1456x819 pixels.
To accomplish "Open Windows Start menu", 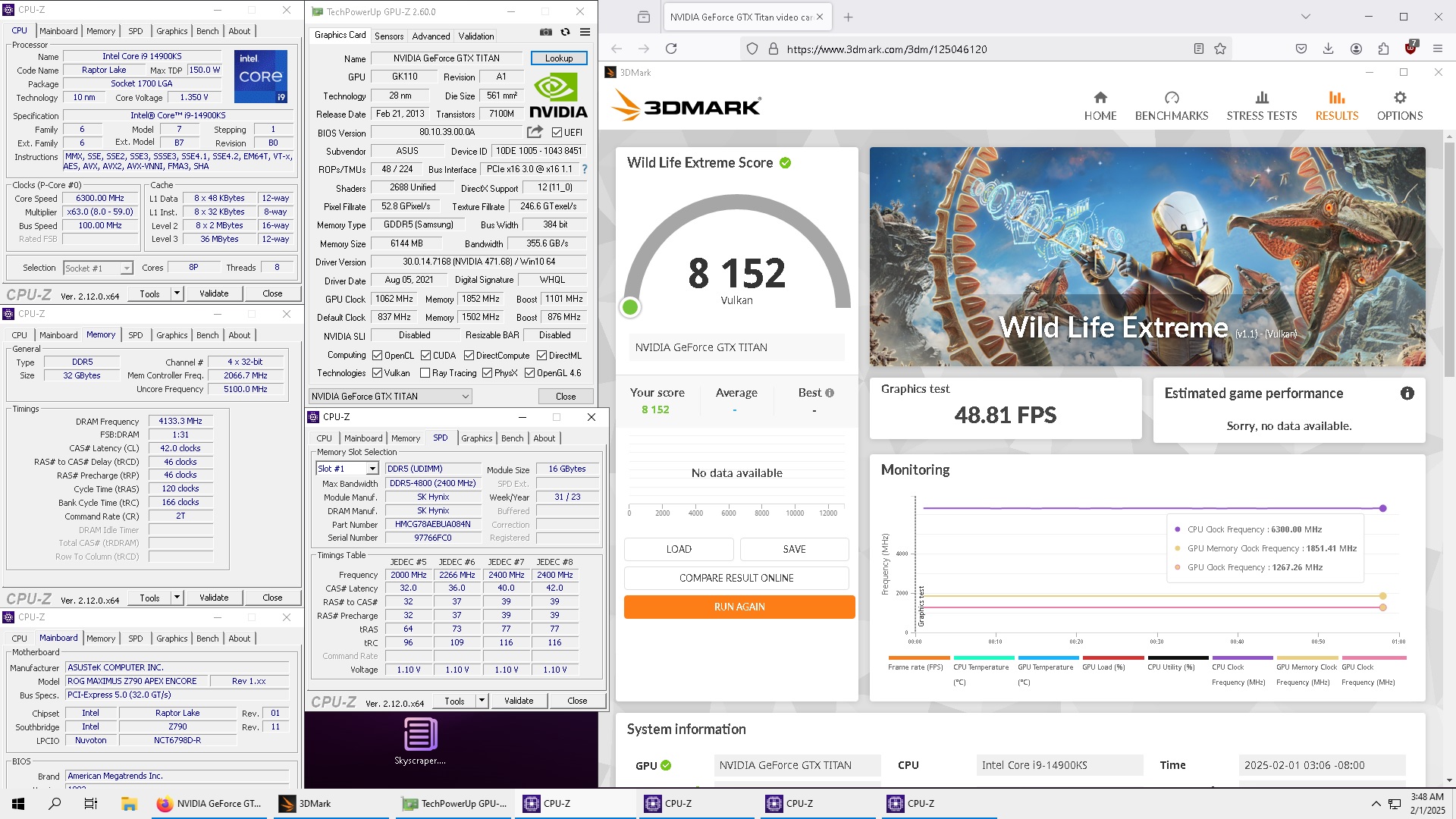I will point(18,804).
